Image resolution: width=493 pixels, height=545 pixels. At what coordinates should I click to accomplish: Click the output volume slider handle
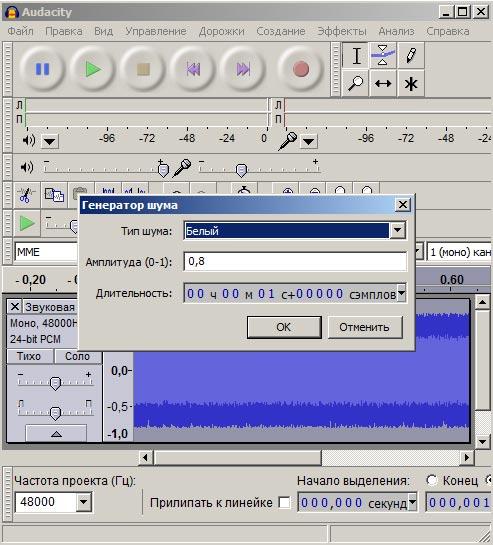tap(163, 170)
